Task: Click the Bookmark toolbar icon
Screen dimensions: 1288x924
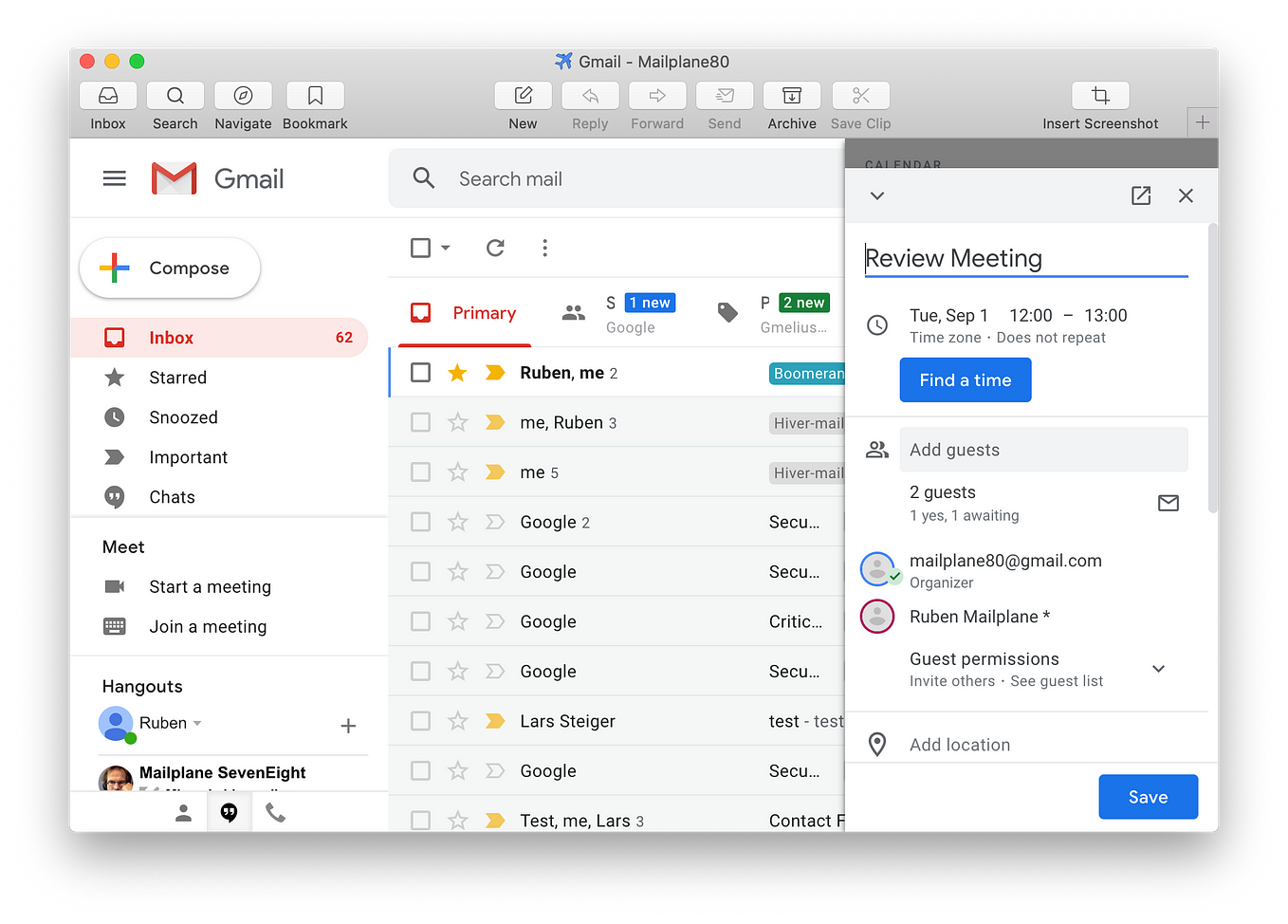Action: point(315,96)
